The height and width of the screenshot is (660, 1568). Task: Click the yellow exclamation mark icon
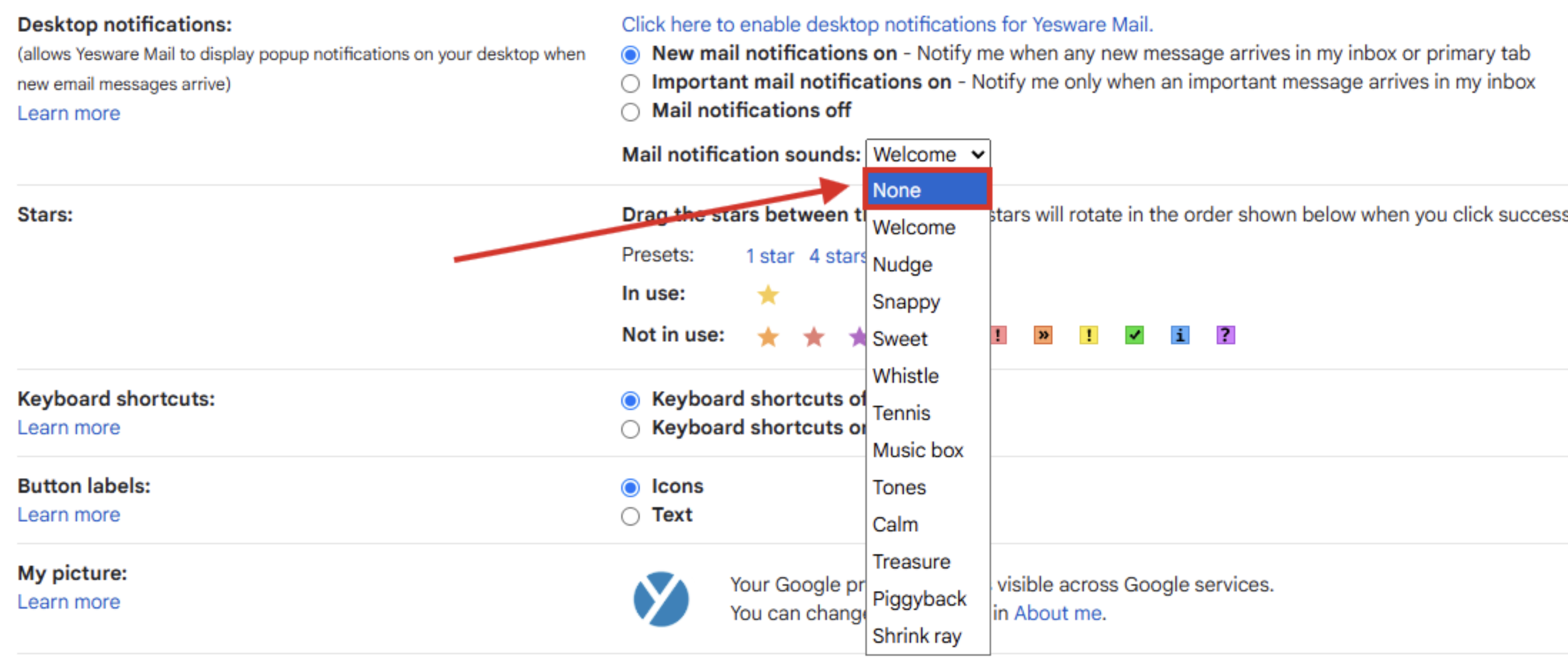click(x=1088, y=335)
